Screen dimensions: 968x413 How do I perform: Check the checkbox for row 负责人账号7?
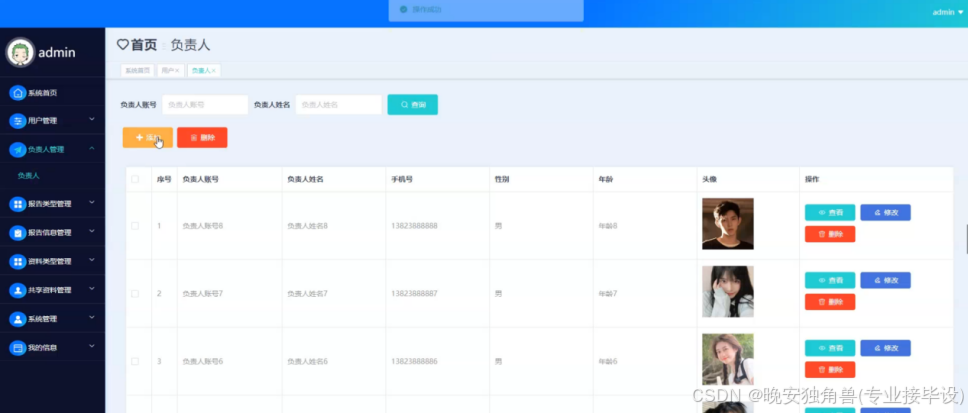(x=135, y=294)
